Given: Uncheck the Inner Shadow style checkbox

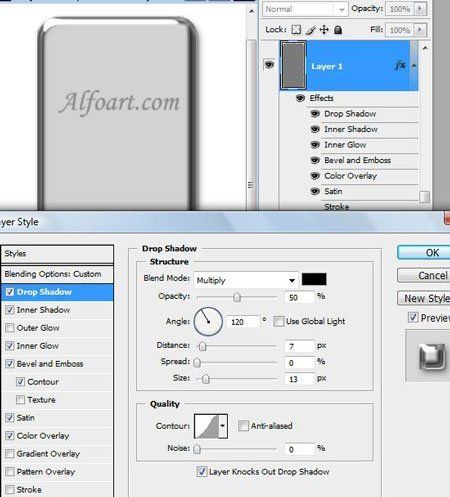Looking at the screenshot, I should pyautogui.click(x=10, y=310).
